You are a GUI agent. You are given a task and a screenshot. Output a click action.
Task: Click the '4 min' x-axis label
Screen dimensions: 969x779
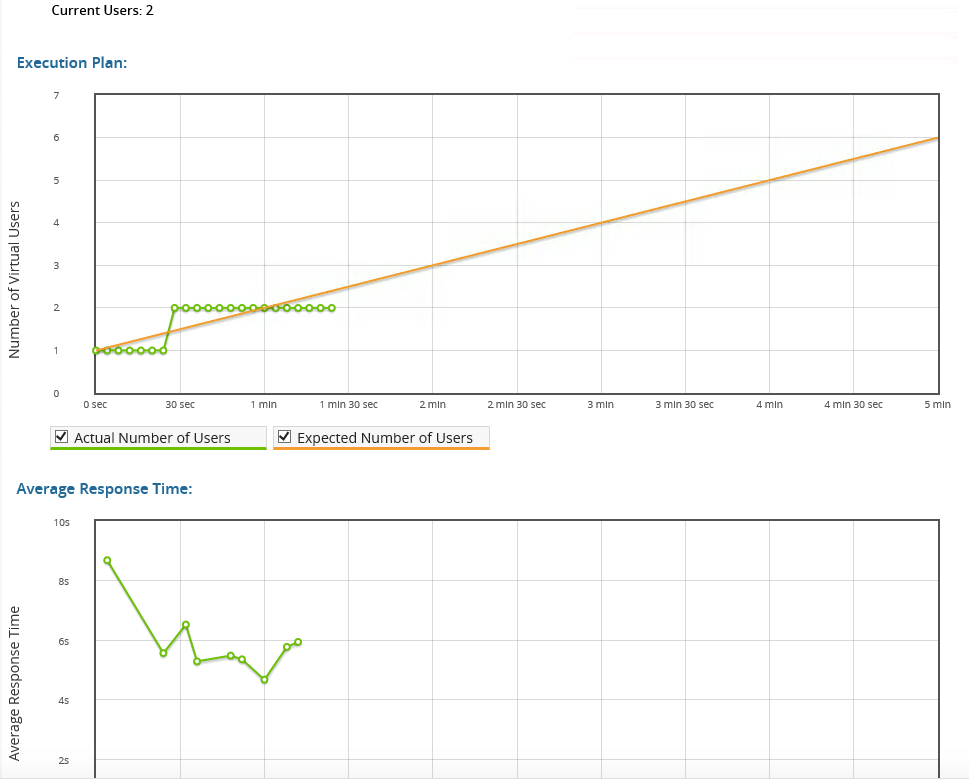click(769, 405)
